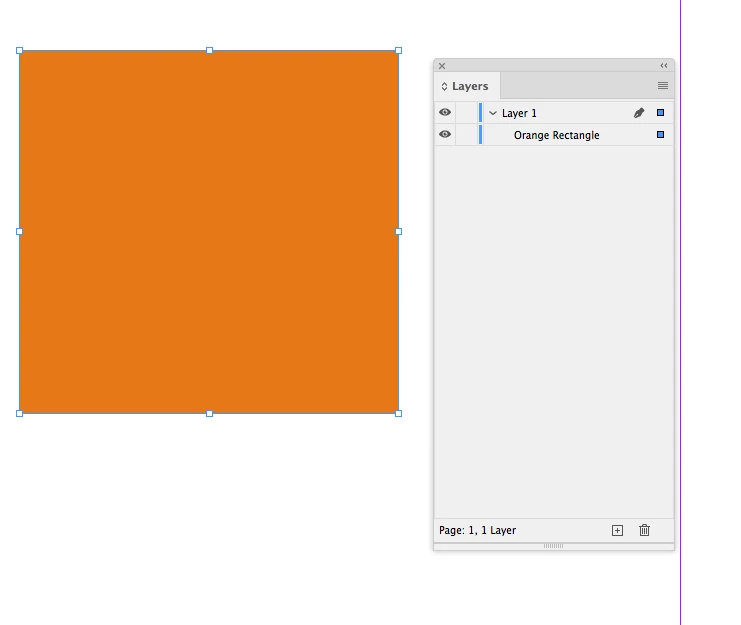Click the bottom-left selection handle of the rectangle
741x625 pixels.
click(x=19, y=413)
